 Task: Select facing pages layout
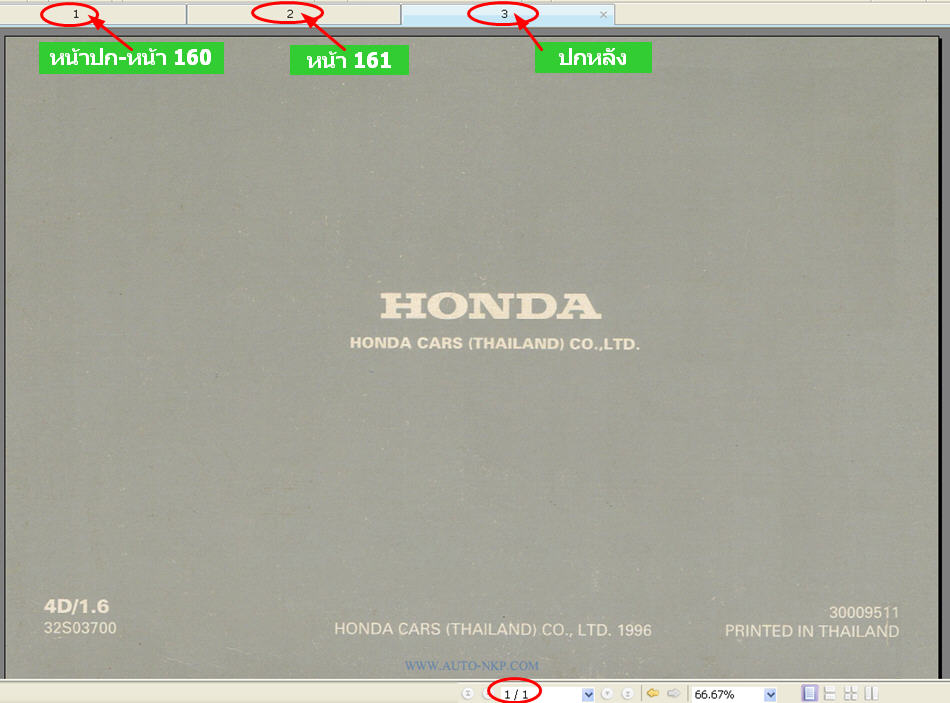871,693
